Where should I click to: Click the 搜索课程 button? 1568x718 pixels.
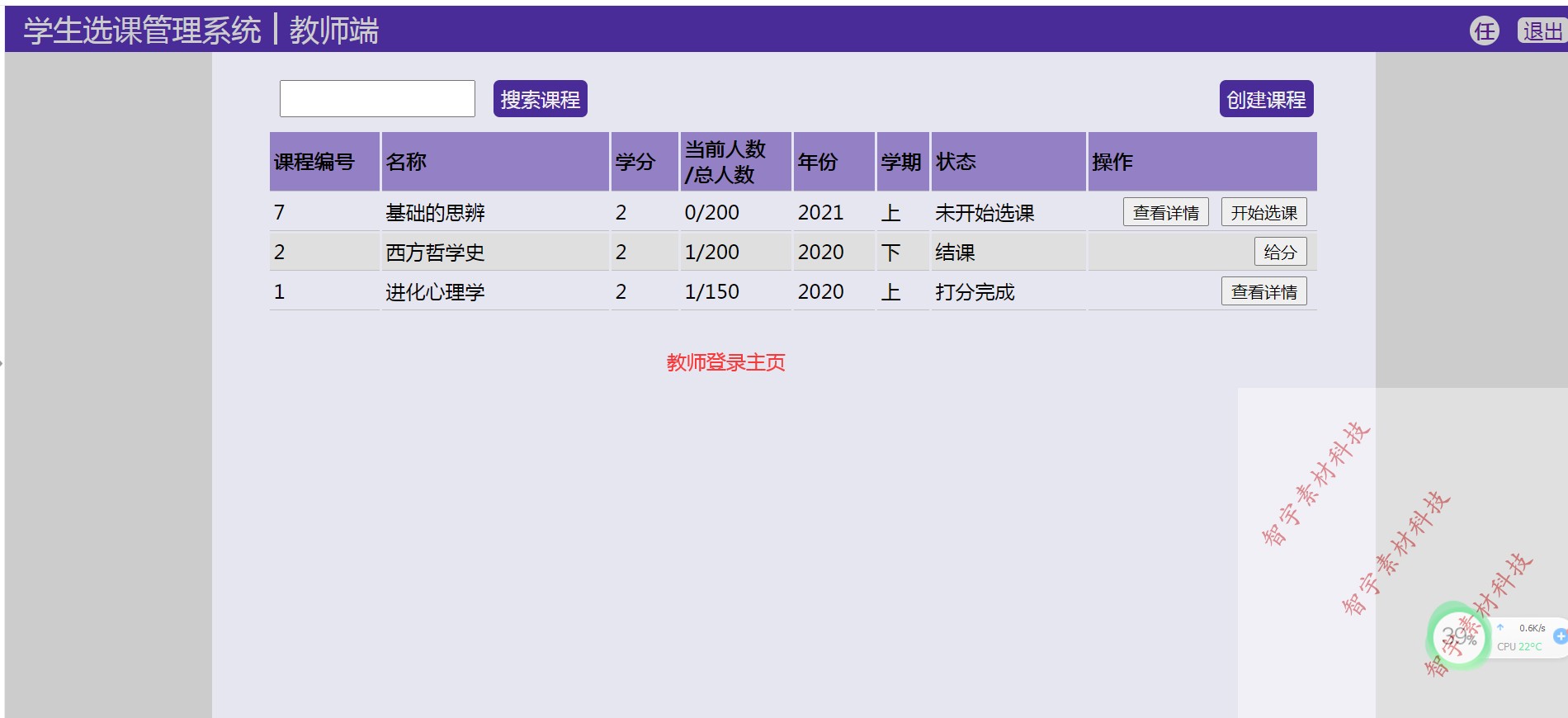pos(541,99)
